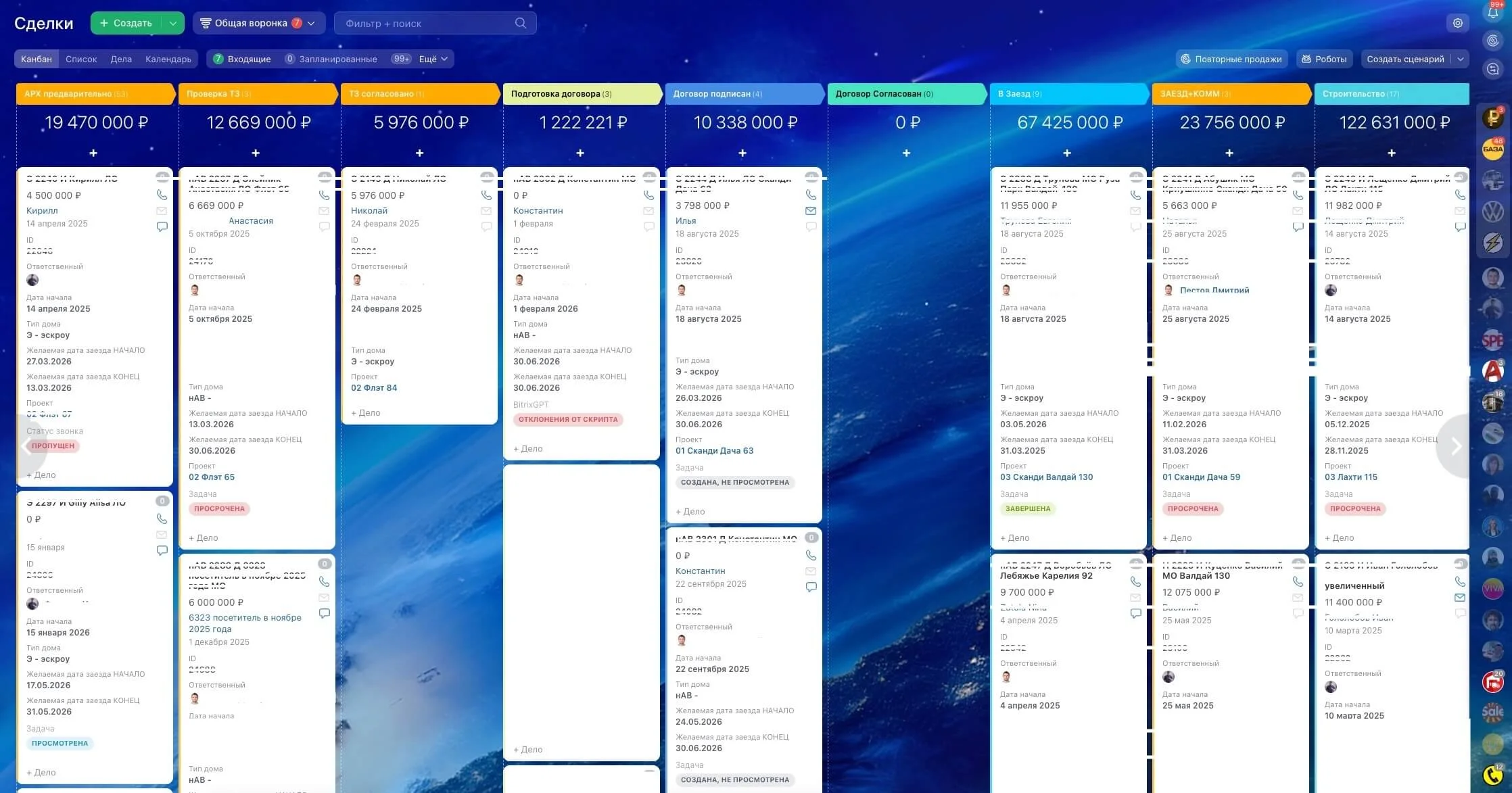Open chat icon on 4 500 000 ₽ card
The image size is (1512, 793).
pyautogui.click(x=162, y=226)
